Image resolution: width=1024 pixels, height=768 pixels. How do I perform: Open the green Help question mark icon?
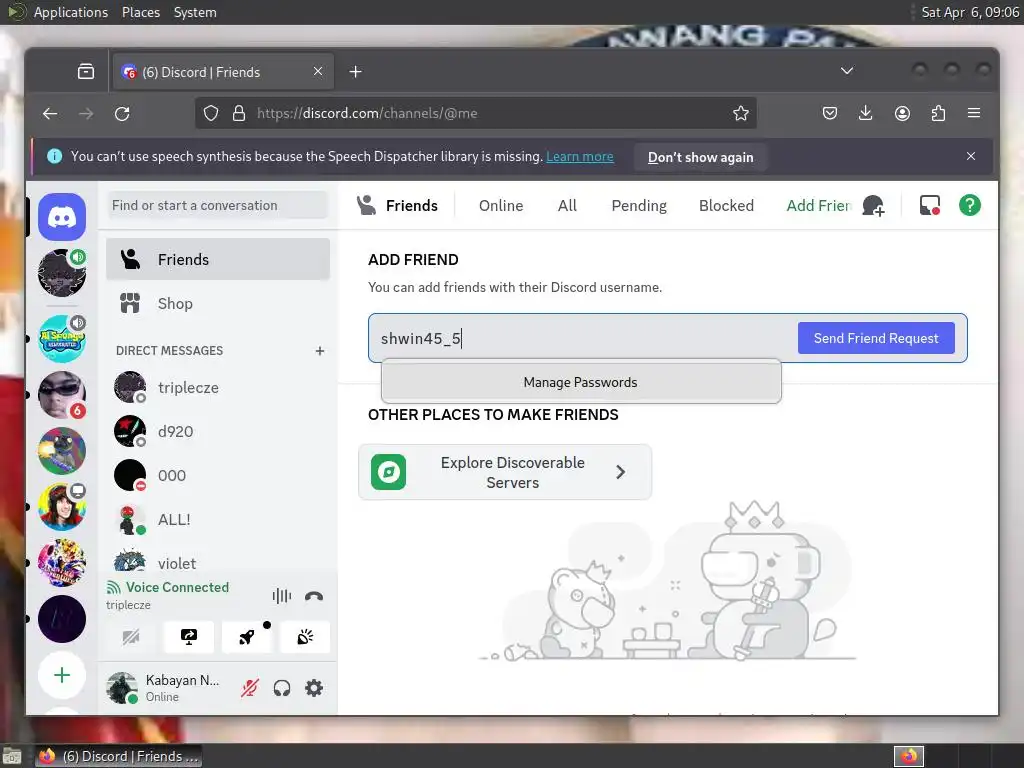970,206
